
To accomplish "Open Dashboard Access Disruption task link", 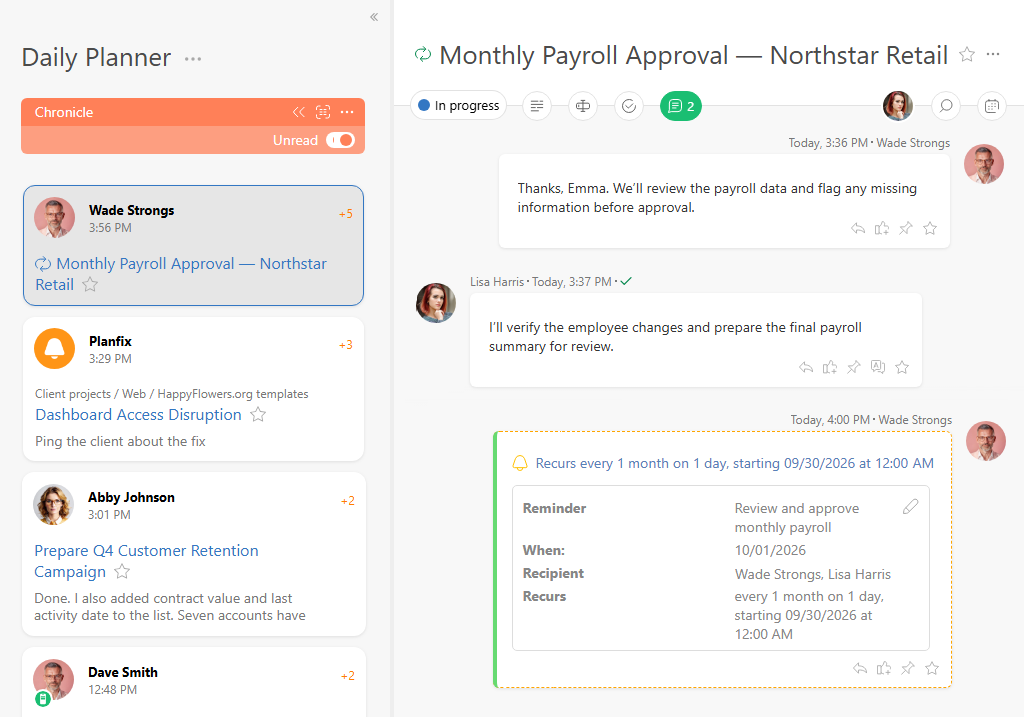I will tap(138, 415).
